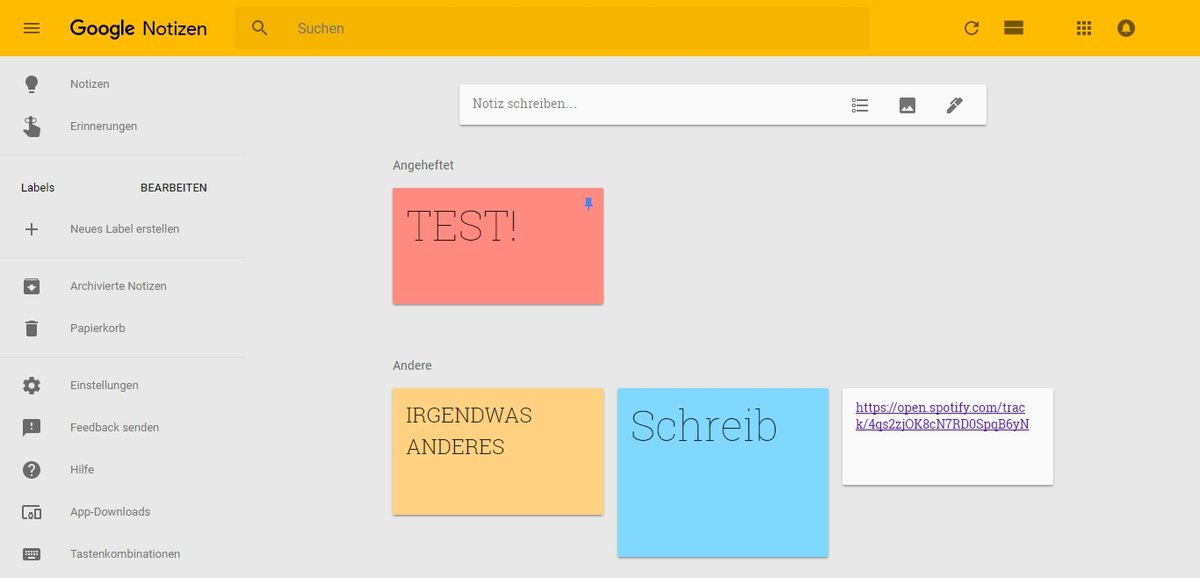Open notifications with the bell icon
Image resolution: width=1200 pixels, height=578 pixels.
point(1126,28)
